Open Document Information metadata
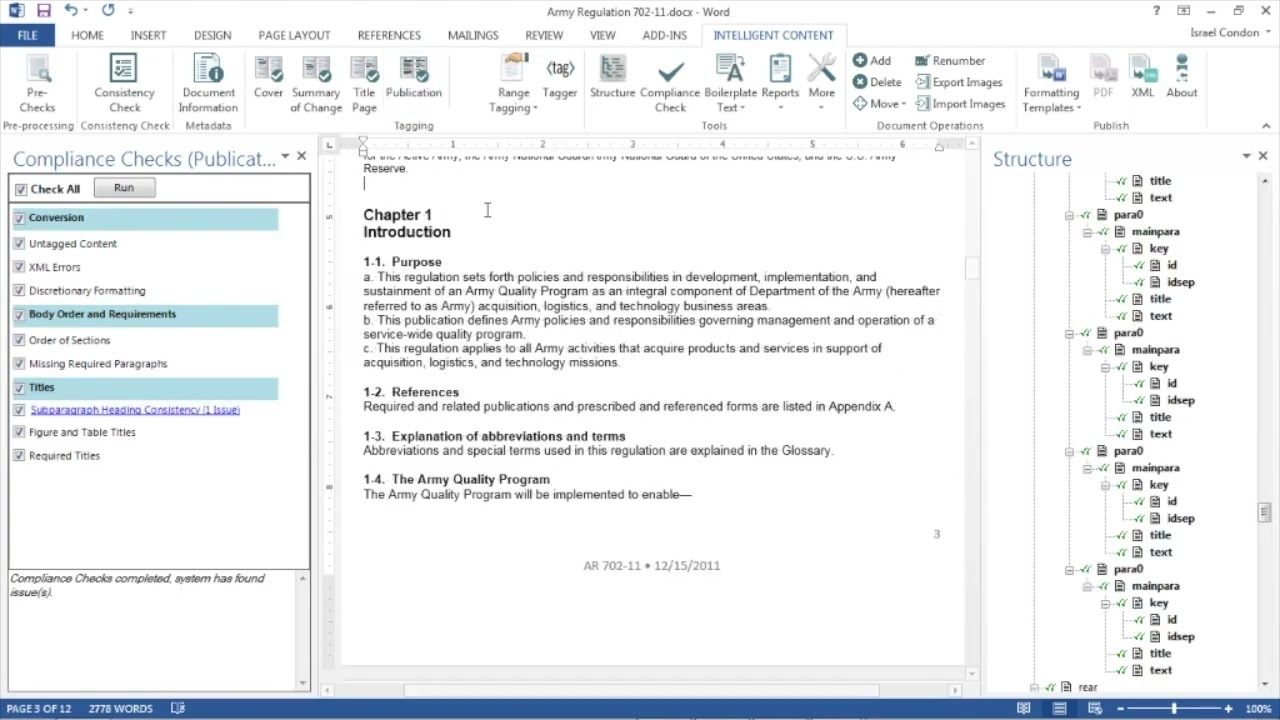 pyautogui.click(x=208, y=85)
